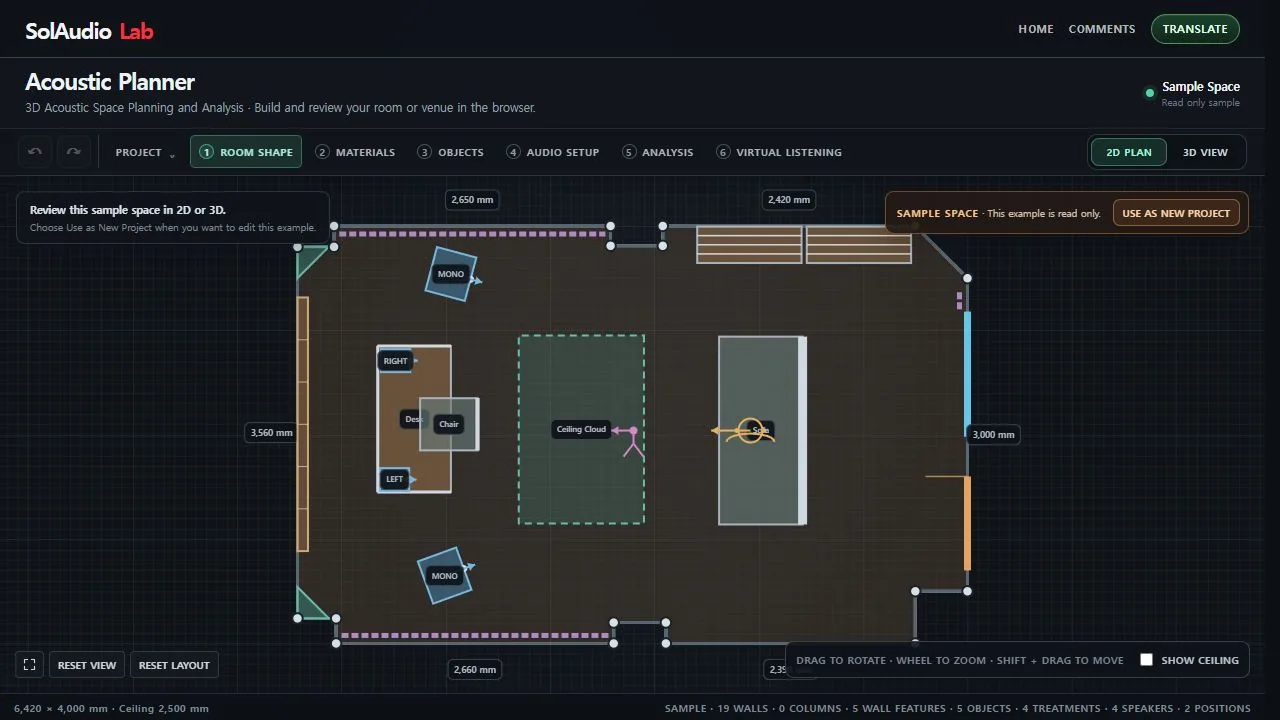Select the sofa rectangle object
The width and height of the screenshot is (1280, 720).
[x=762, y=430]
